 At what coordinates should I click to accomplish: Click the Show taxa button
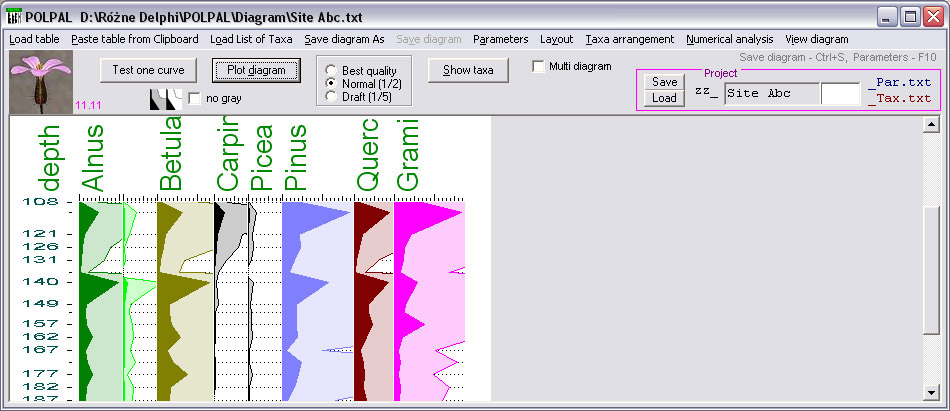(x=468, y=69)
